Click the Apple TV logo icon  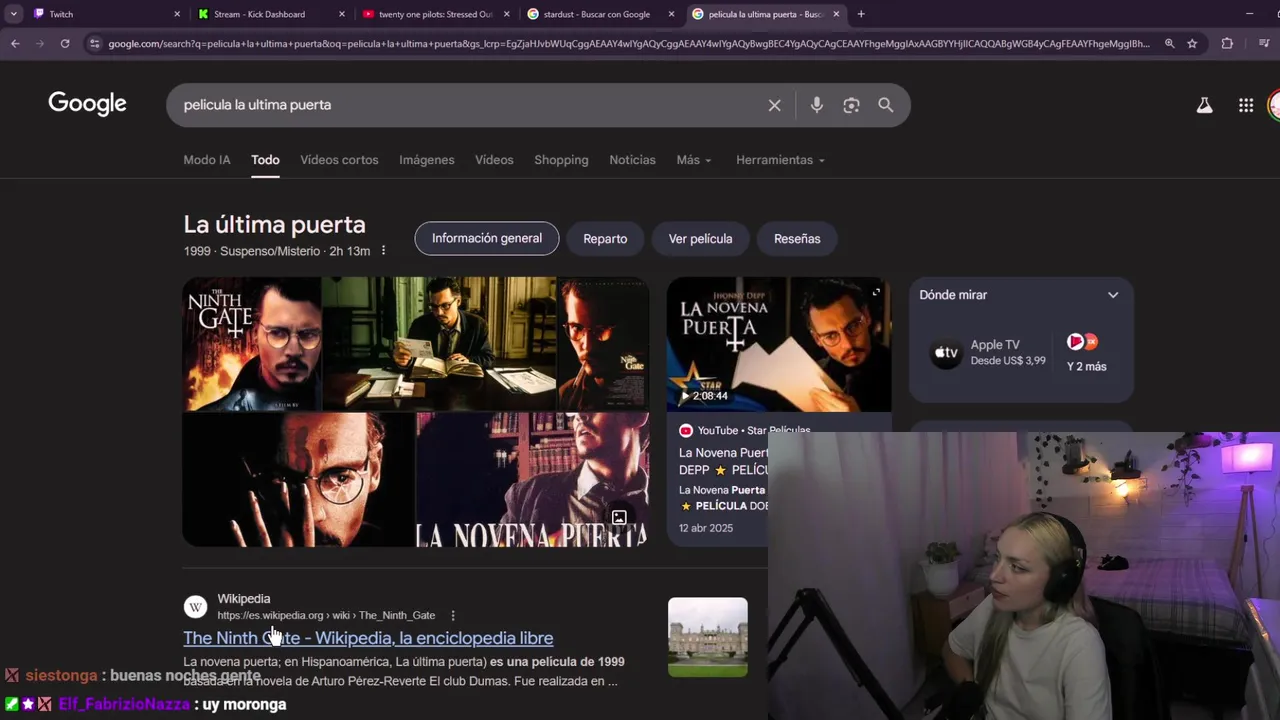click(x=946, y=353)
